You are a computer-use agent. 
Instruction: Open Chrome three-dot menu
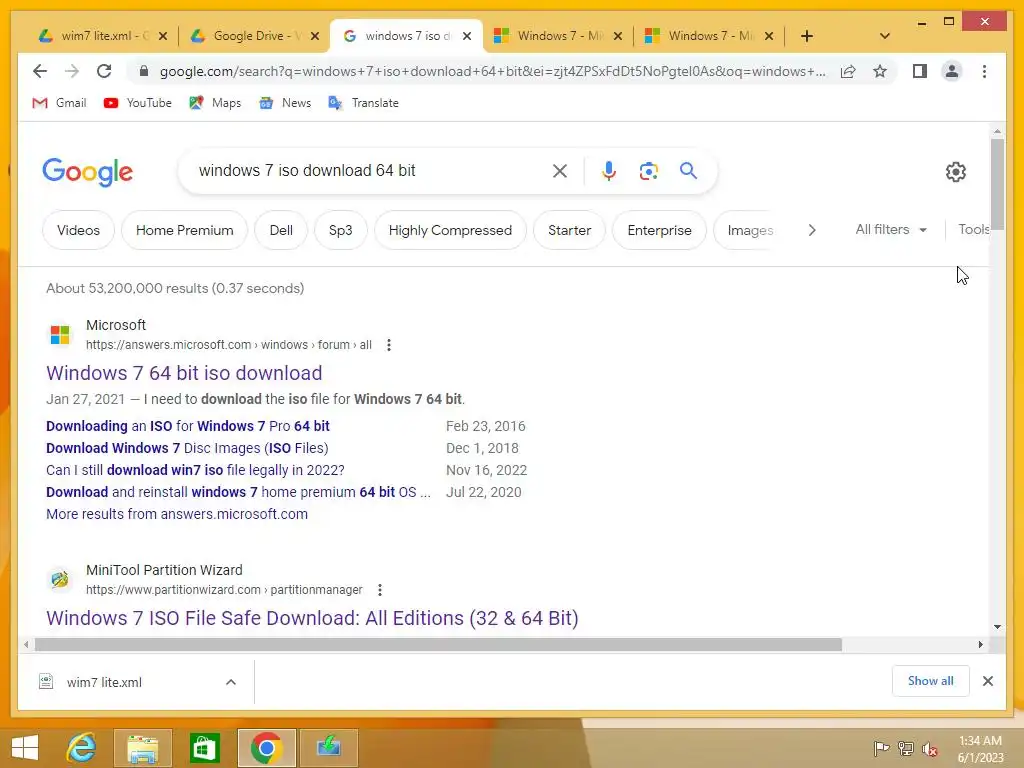[x=984, y=71]
